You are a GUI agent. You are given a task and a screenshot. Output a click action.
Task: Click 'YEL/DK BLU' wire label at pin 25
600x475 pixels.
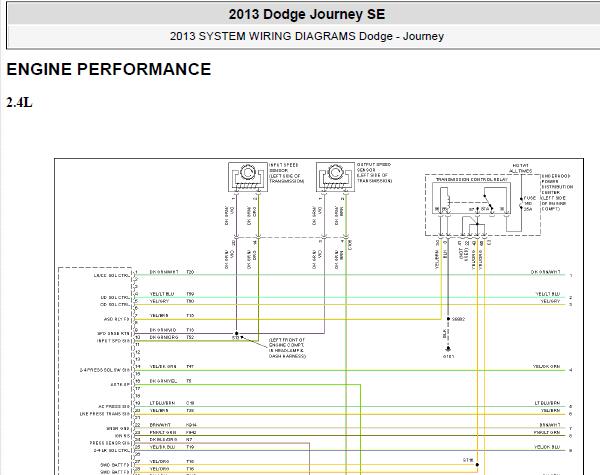click(162, 447)
